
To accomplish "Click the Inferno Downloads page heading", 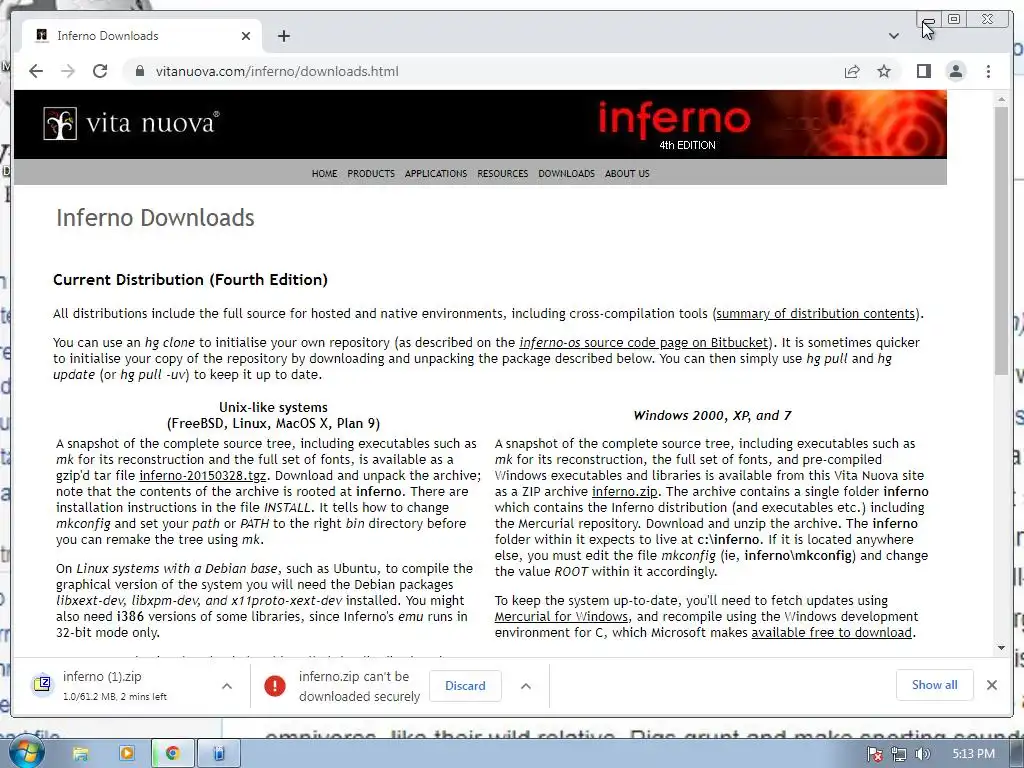I will coord(155,218).
